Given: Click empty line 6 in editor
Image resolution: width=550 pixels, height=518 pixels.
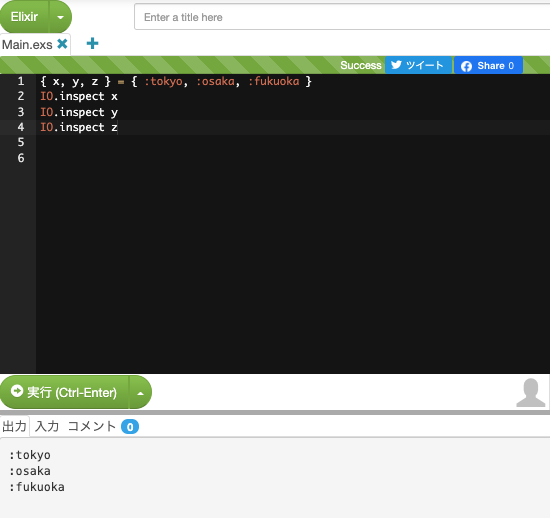Looking at the screenshot, I should (293, 158).
